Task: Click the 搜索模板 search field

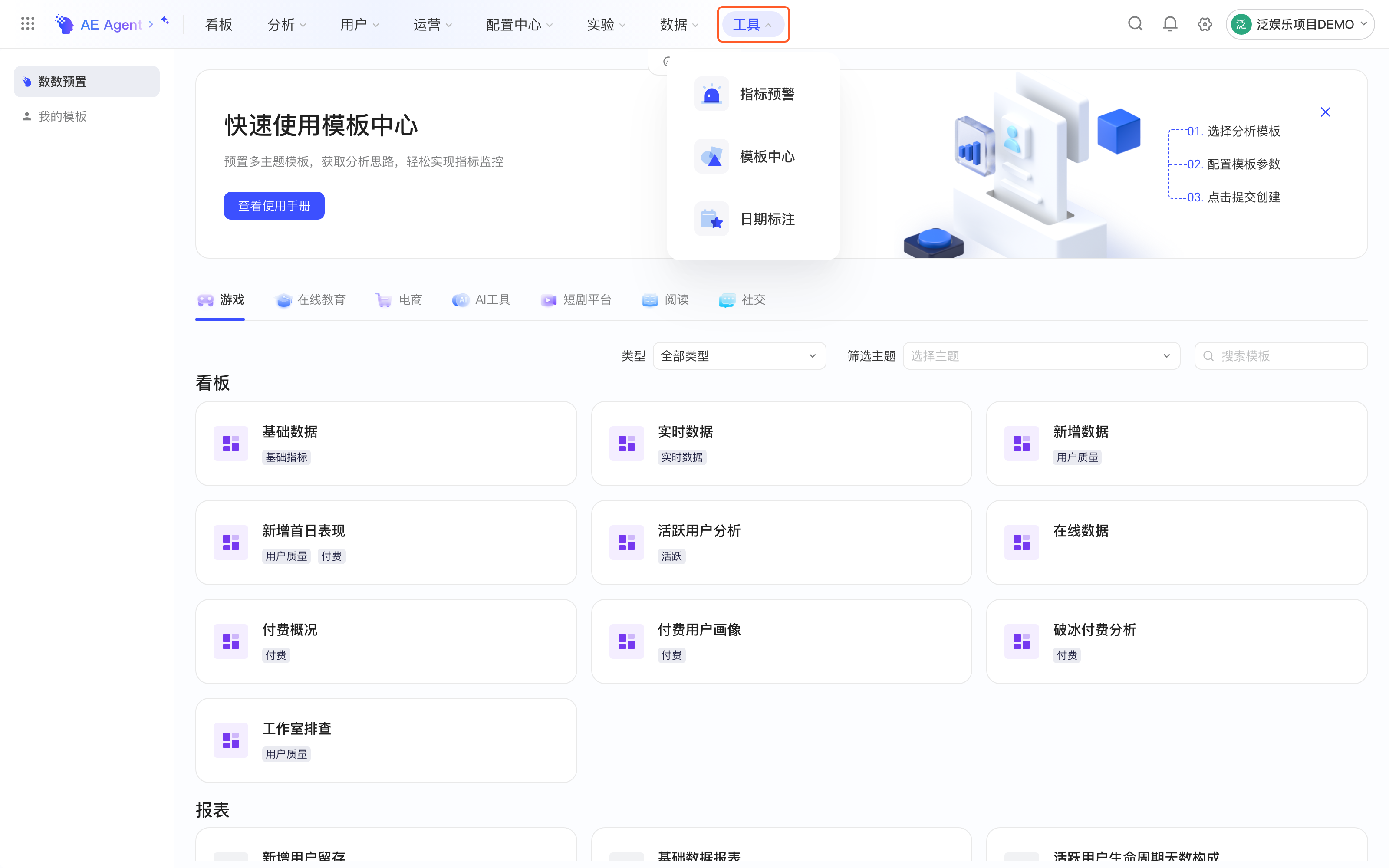Action: tap(1280, 356)
